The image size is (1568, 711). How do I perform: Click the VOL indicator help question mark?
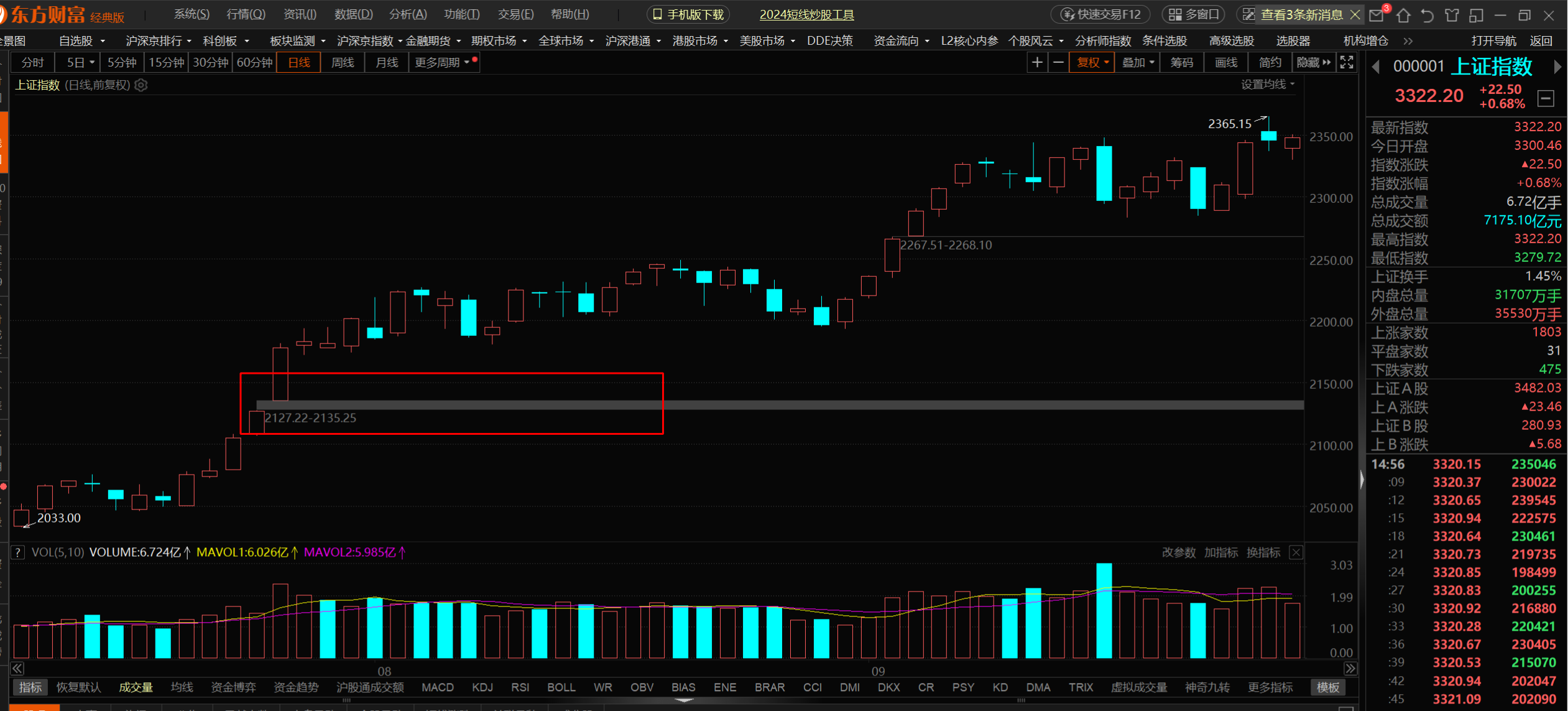18,552
